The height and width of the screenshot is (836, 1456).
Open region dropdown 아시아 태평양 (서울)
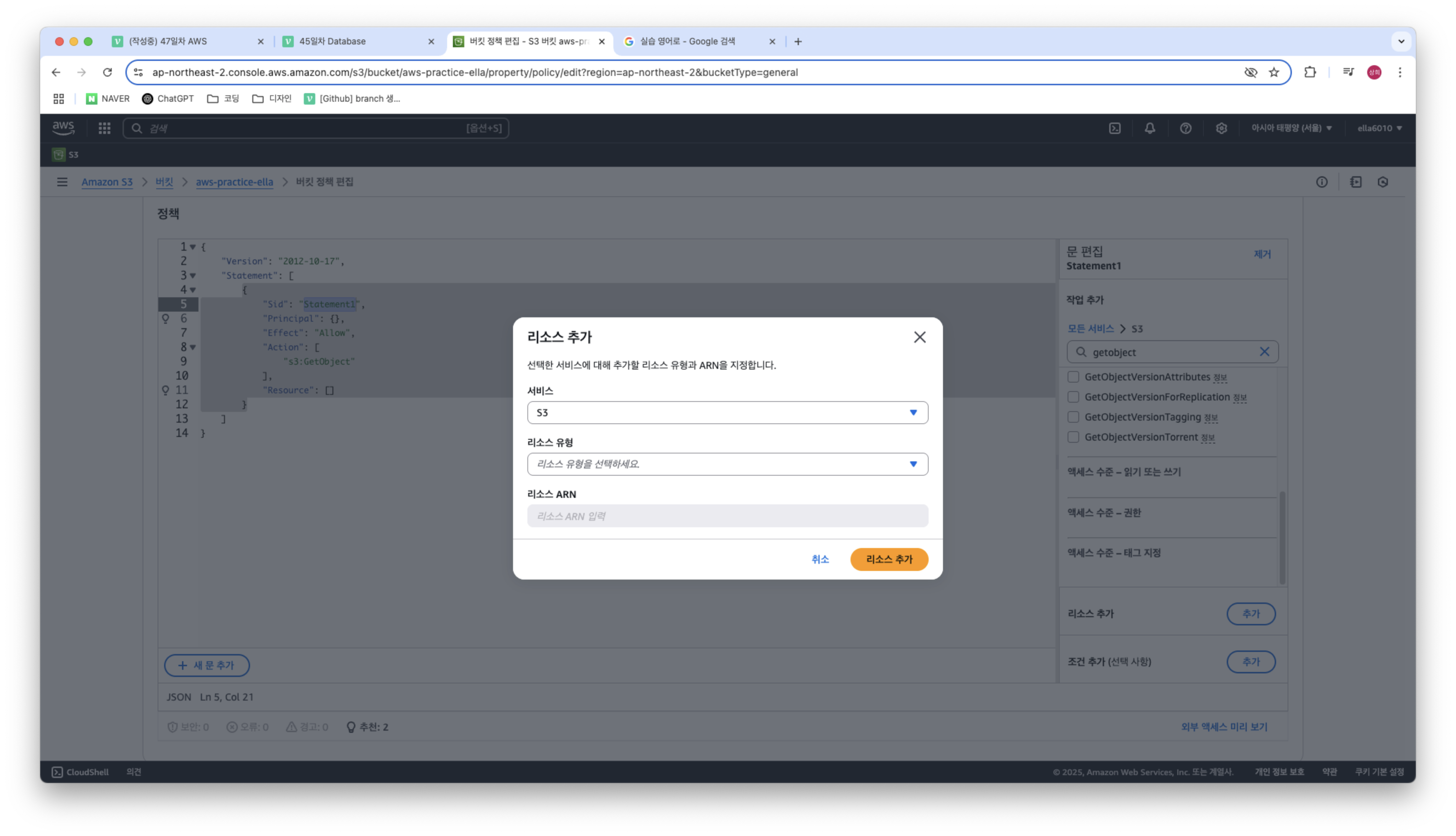(1291, 128)
